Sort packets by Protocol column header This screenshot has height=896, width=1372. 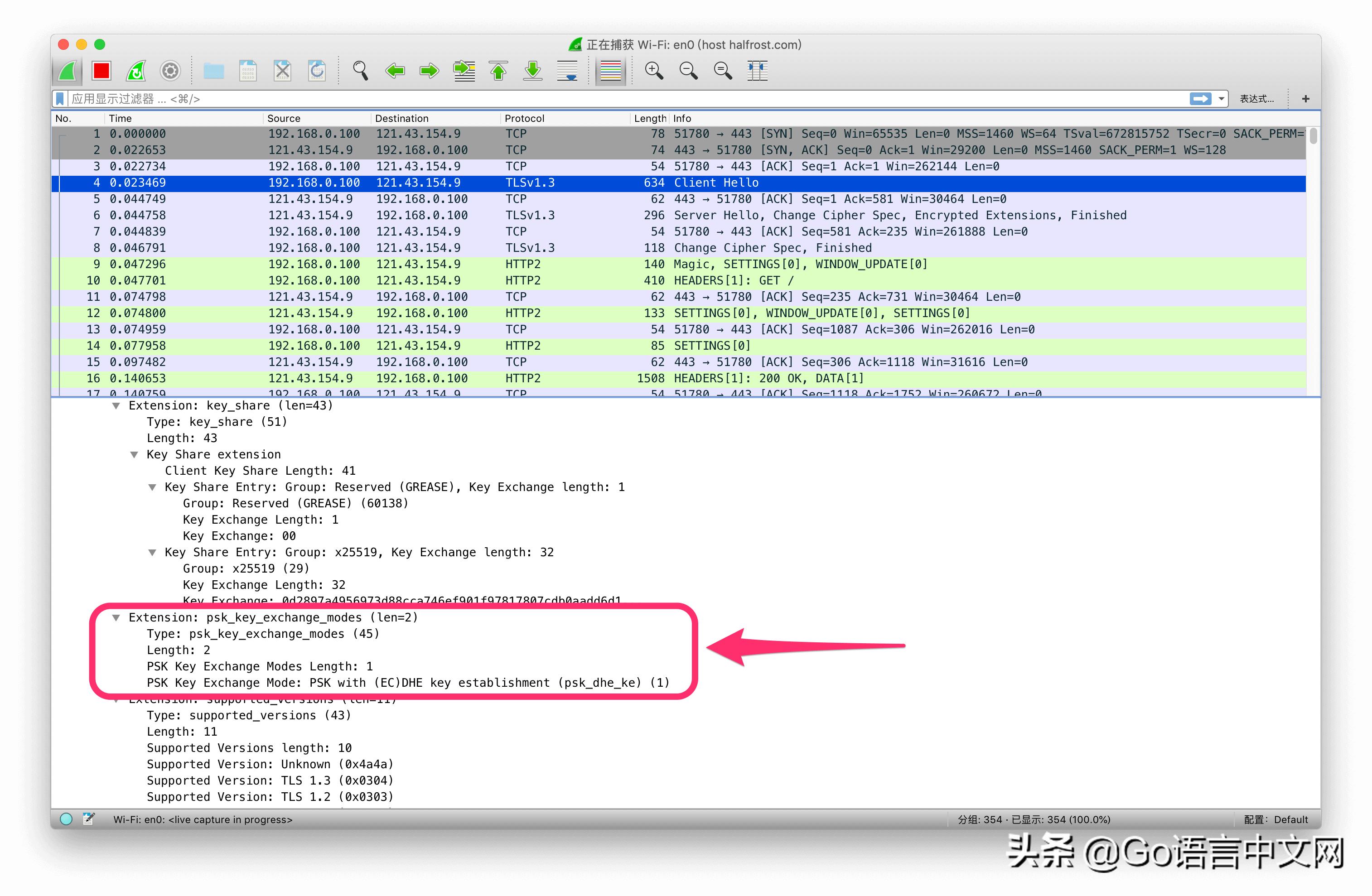click(524, 118)
